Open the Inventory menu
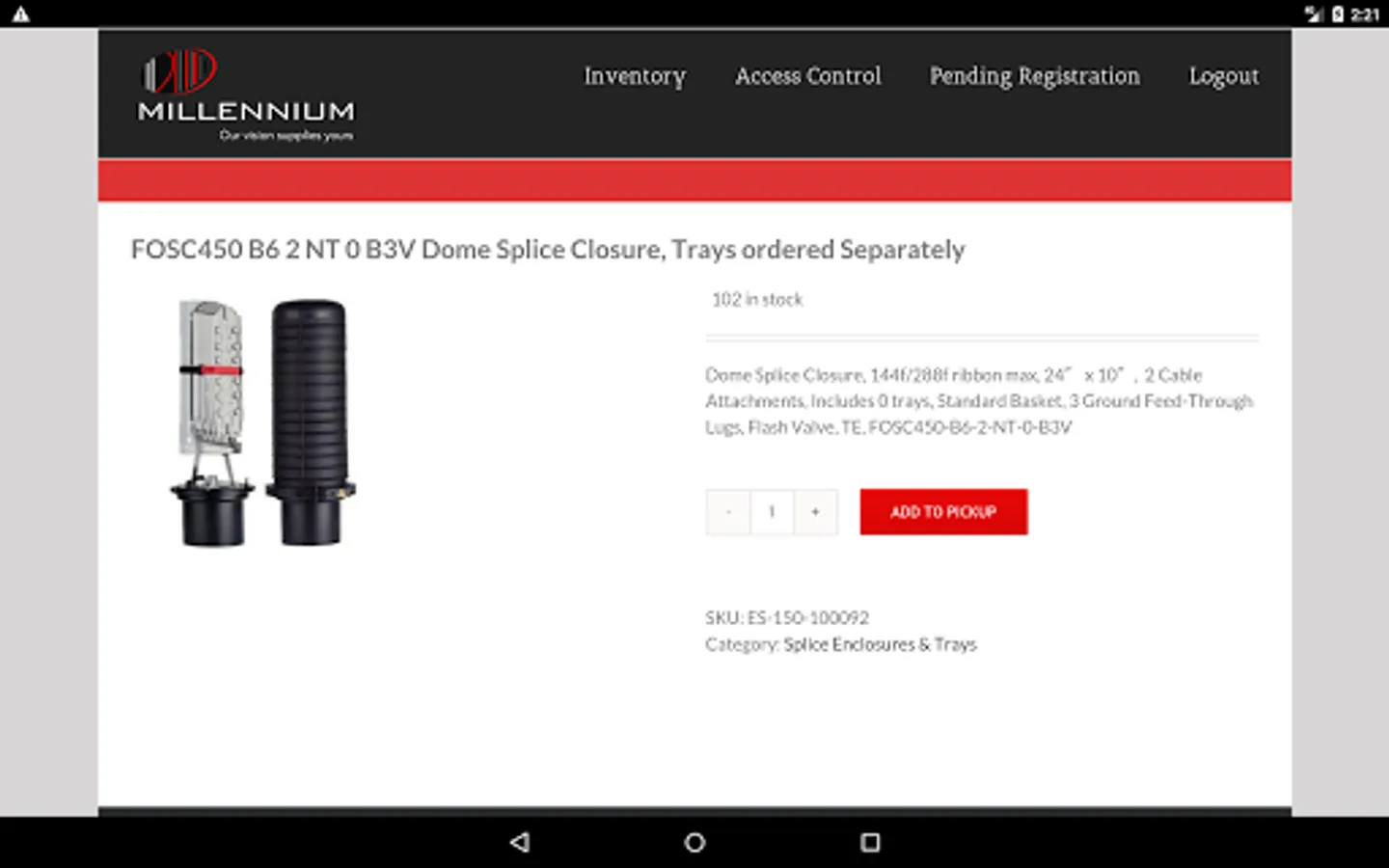Image resolution: width=1389 pixels, height=868 pixels. 635,76
